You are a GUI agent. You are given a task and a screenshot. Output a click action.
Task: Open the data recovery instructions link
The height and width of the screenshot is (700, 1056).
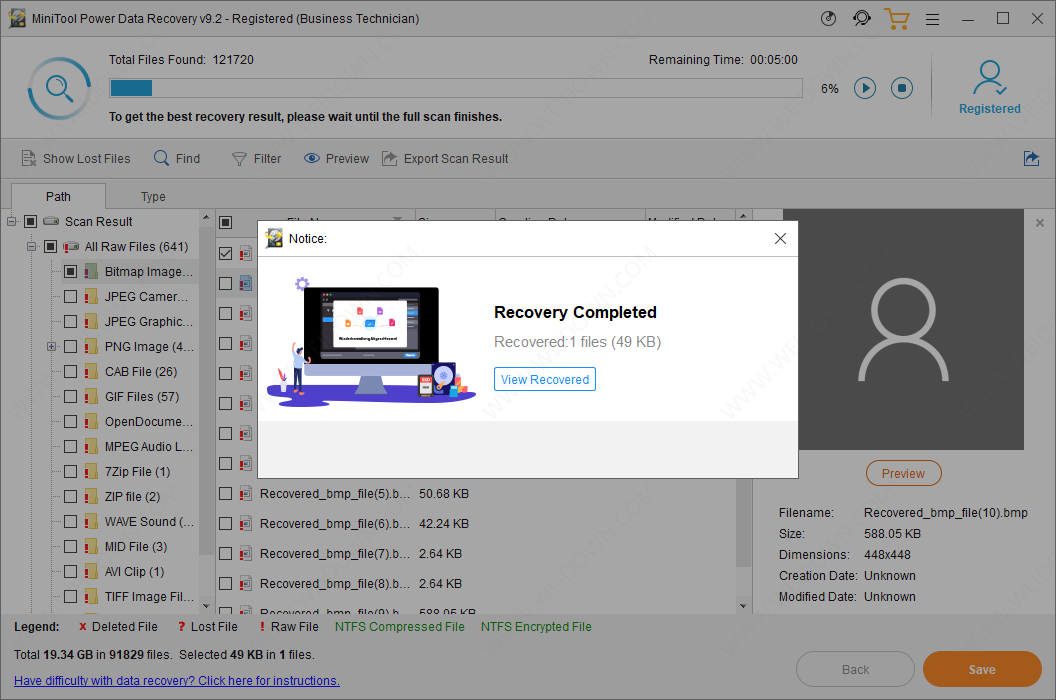(x=176, y=680)
